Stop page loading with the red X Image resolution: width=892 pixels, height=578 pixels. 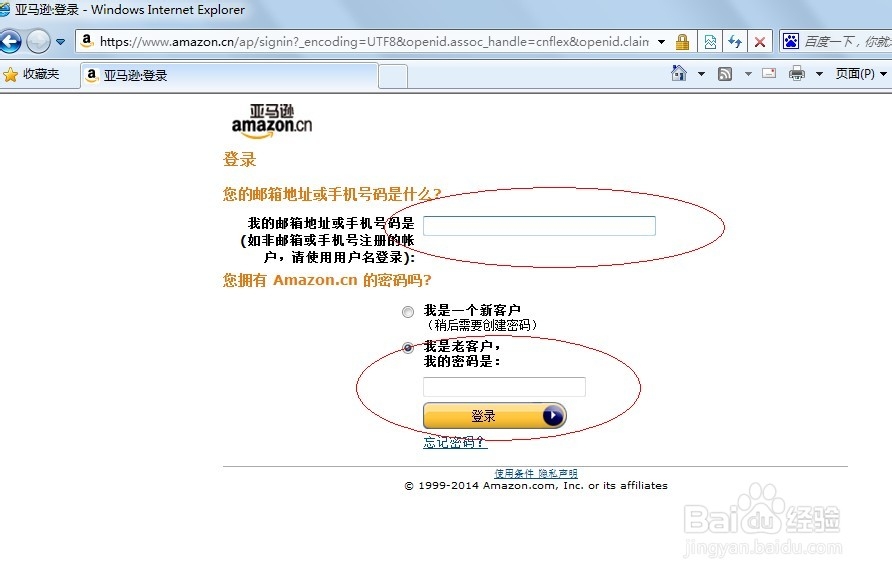(x=760, y=42)
